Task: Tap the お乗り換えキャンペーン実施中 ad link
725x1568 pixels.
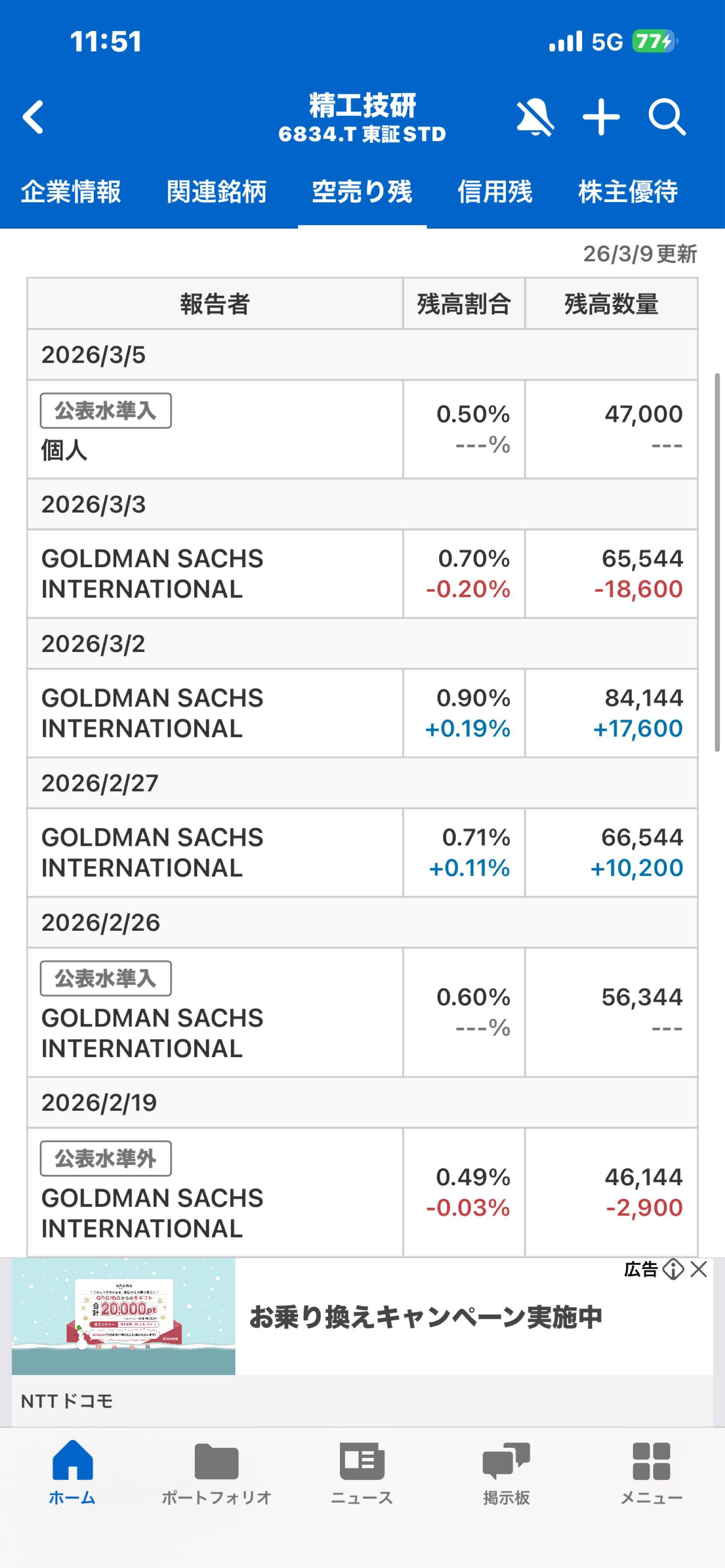Action: (x=425, y=1317)
